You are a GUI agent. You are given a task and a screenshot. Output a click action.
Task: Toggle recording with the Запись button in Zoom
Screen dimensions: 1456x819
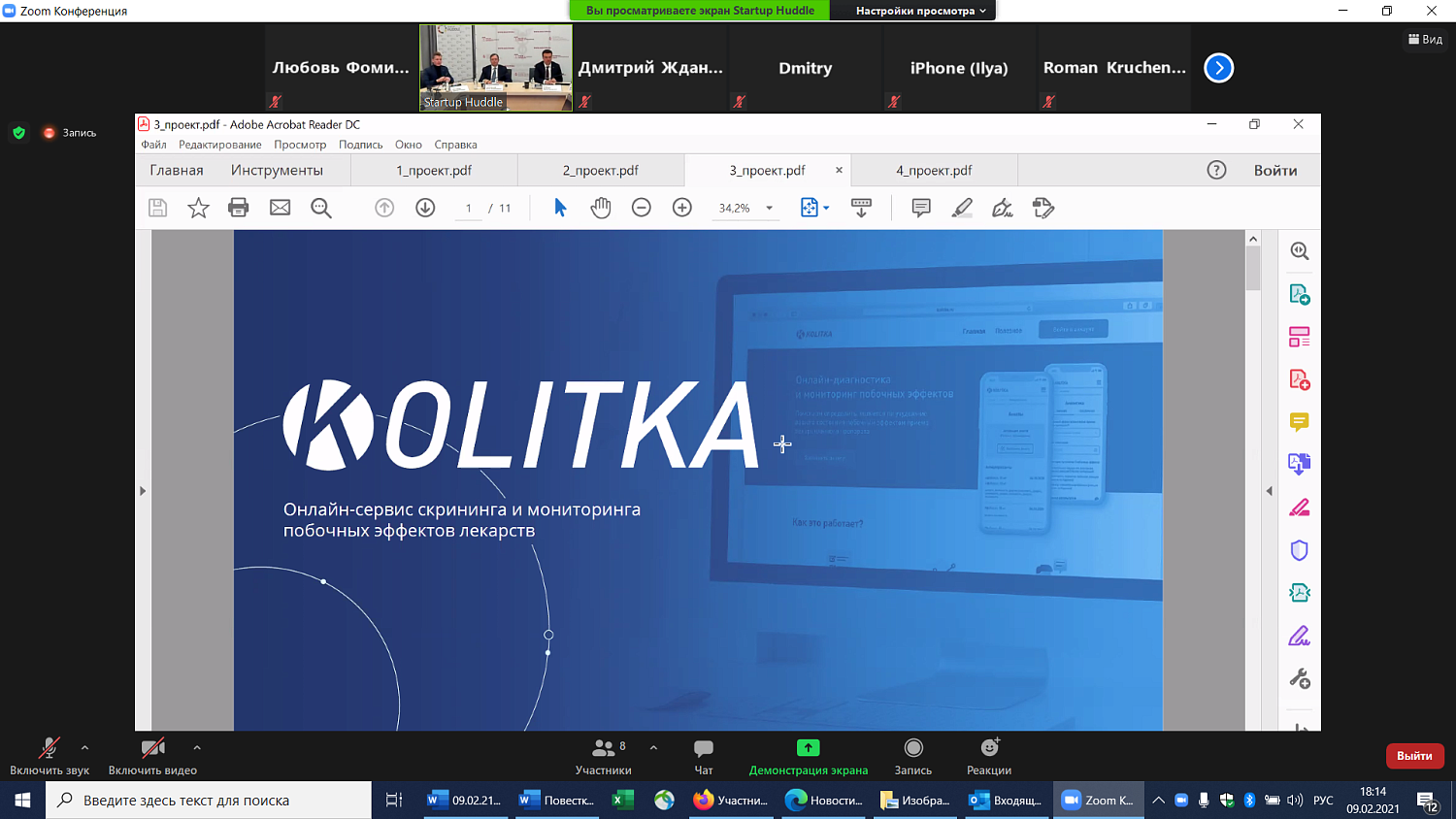tap(912, 756)
